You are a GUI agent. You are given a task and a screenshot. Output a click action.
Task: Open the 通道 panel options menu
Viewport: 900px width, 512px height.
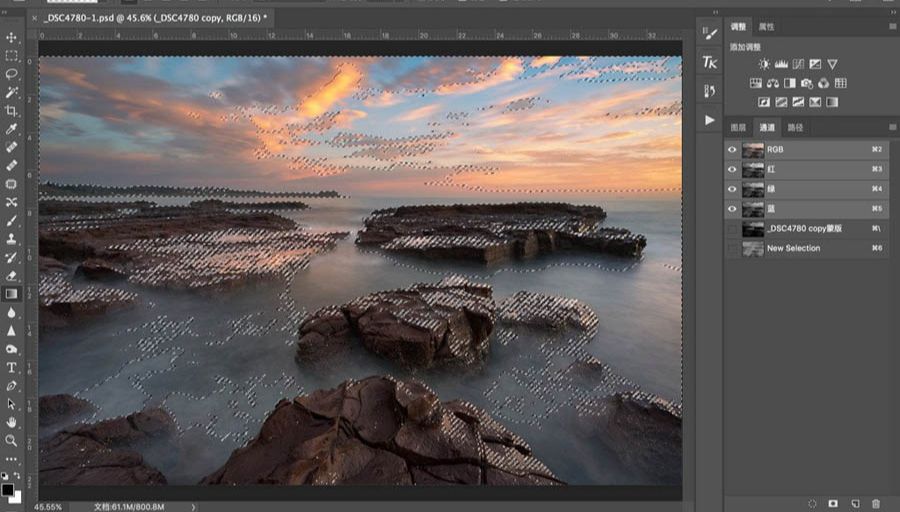893,127
